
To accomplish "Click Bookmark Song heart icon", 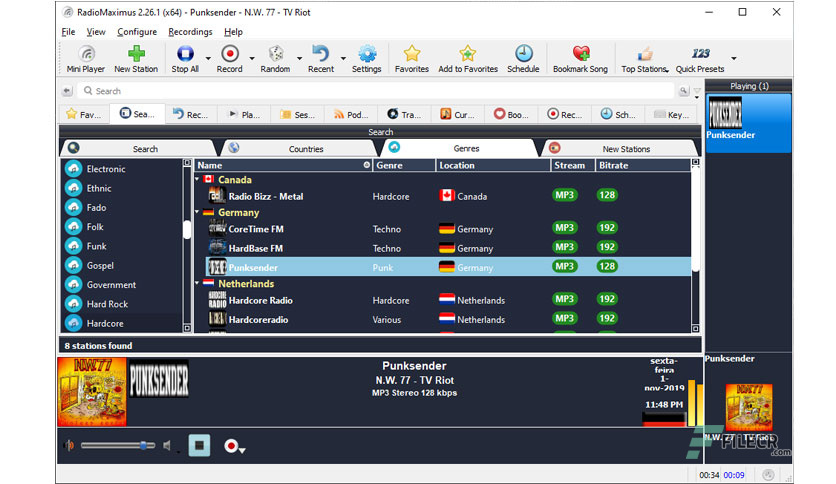I will (580, 59).
